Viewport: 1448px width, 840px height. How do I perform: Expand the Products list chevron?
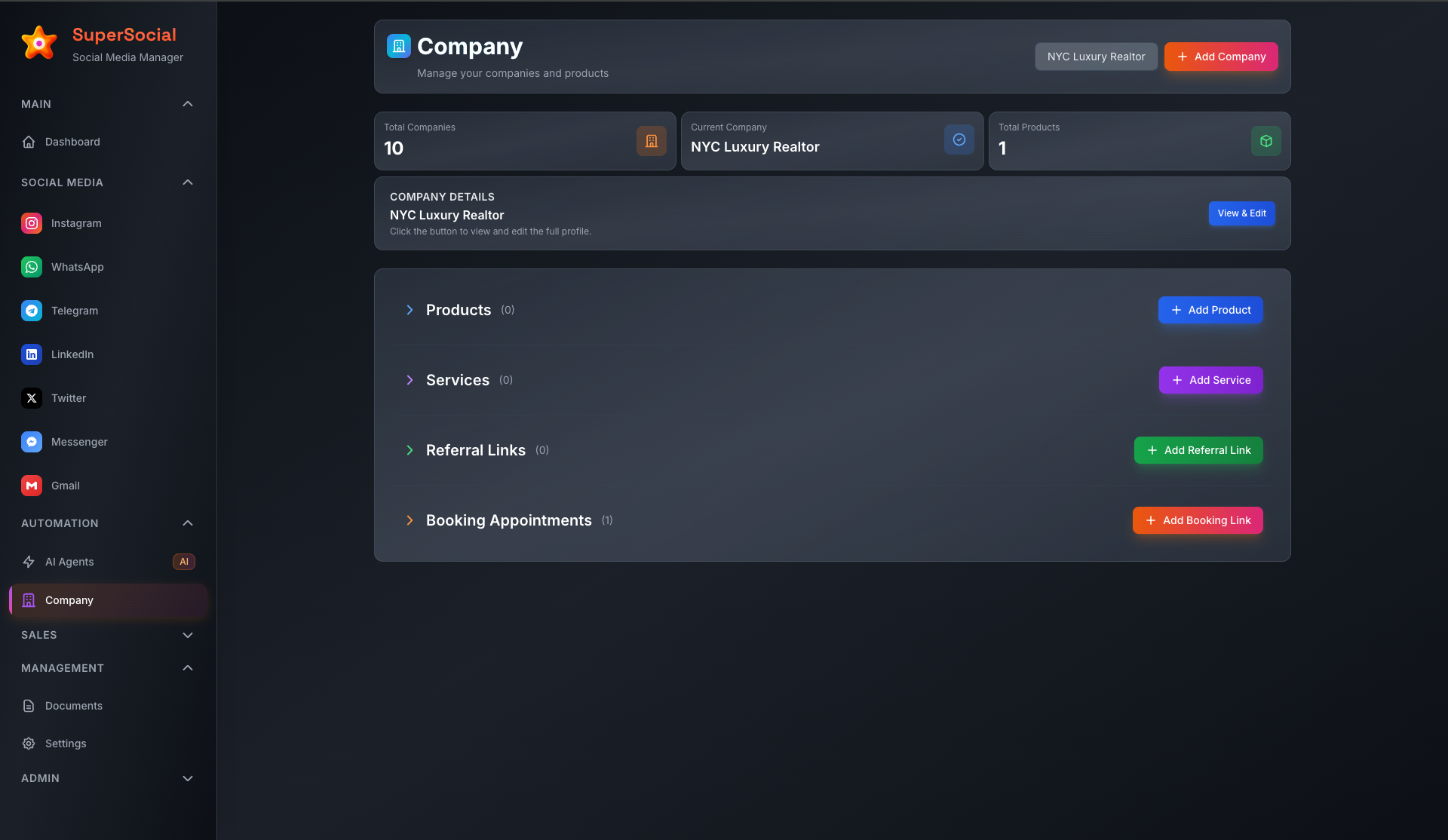[x=410, y=310]
